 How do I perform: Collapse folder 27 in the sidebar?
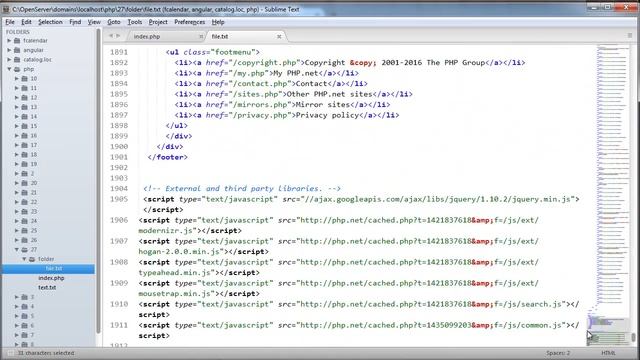point(17,249)
